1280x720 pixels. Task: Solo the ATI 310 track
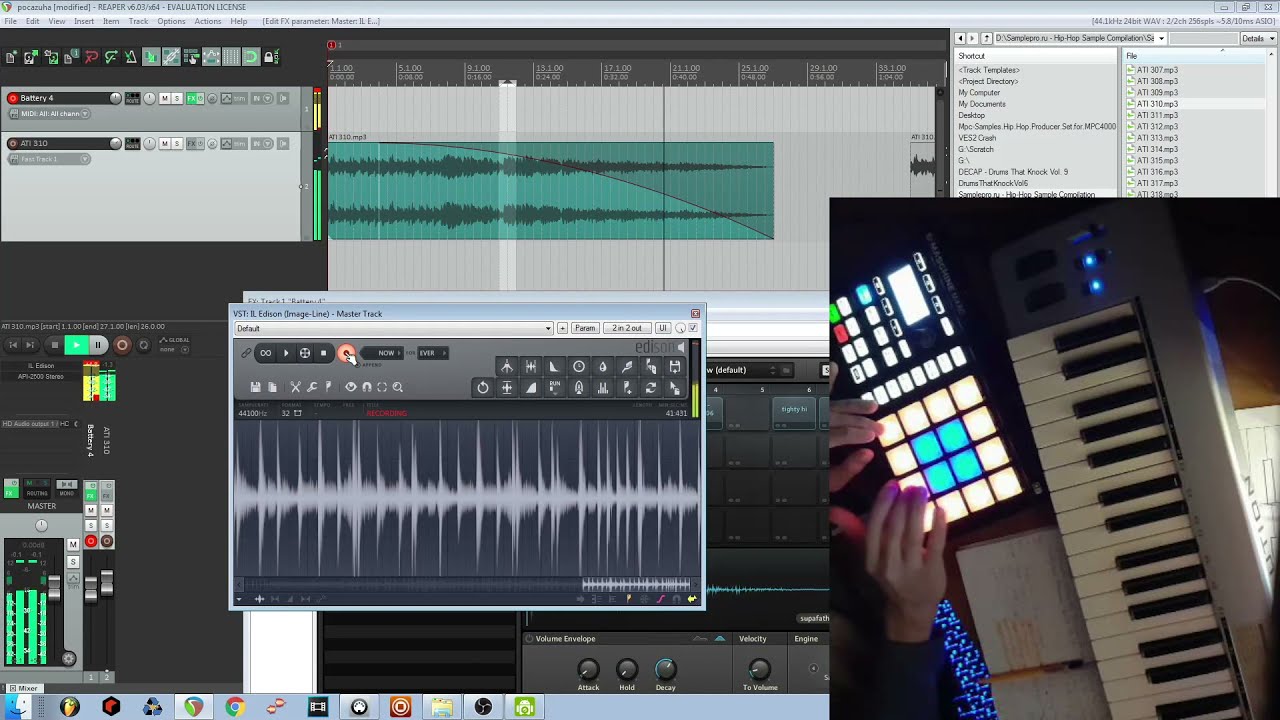click(177, 143)
